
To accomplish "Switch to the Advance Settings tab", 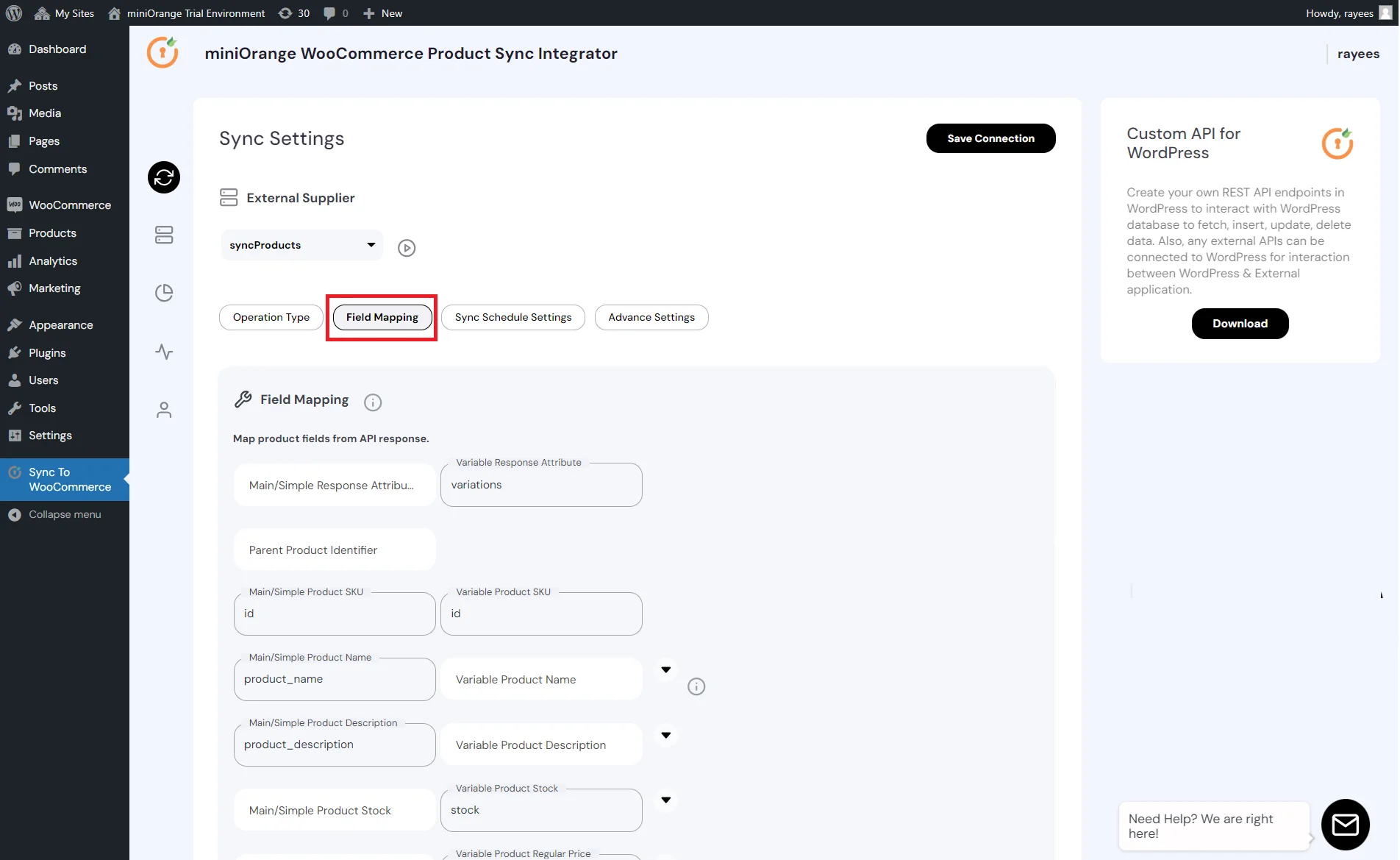I will pyautogui.click(x=651, y=317).
